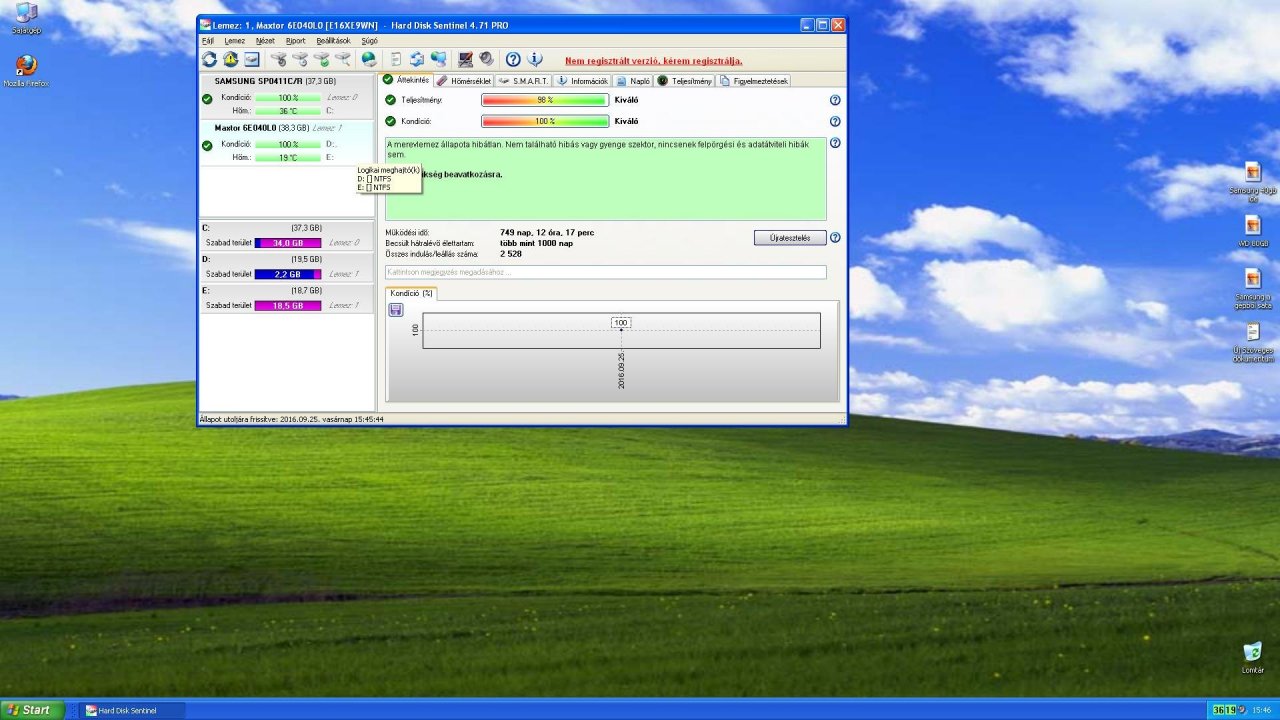
Task: Switch to the S.M.A.R.T. tab
Action: (x=524, y=81)
